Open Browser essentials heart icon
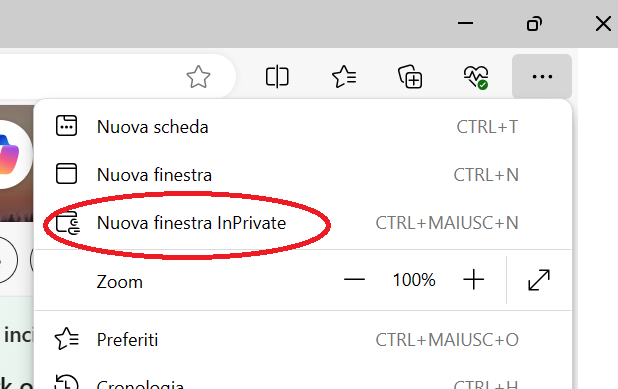Screen dimensions: 618x389 (476, 77)
